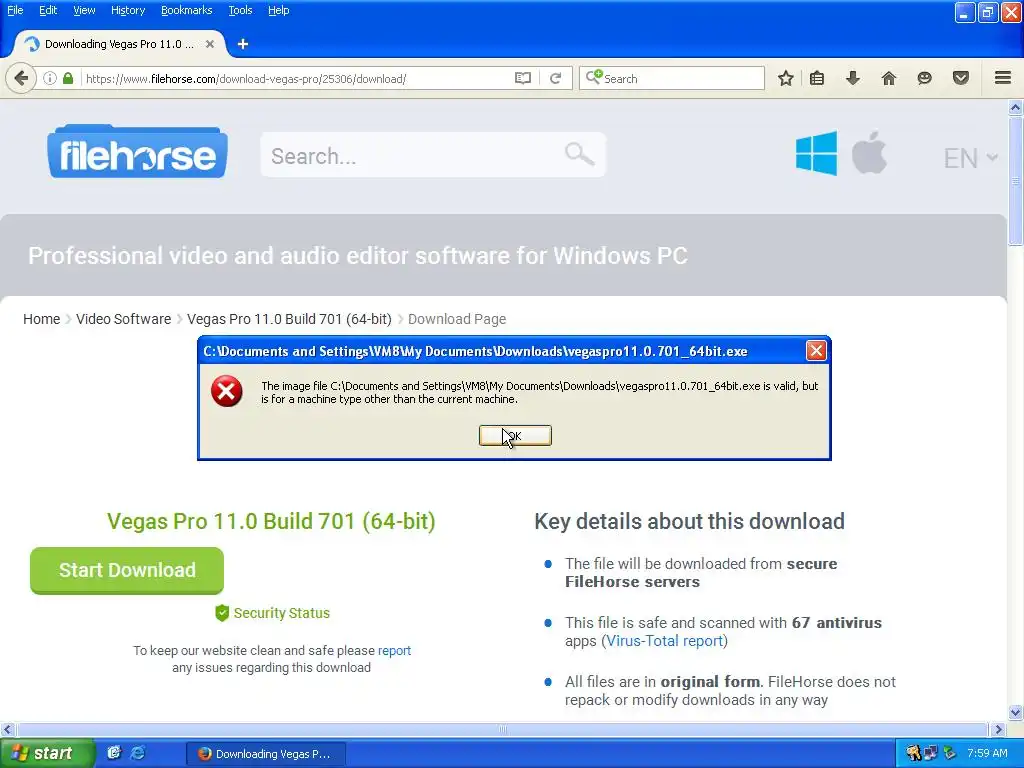Select the Windows platform logo
1024x768 pixels.
816,153
